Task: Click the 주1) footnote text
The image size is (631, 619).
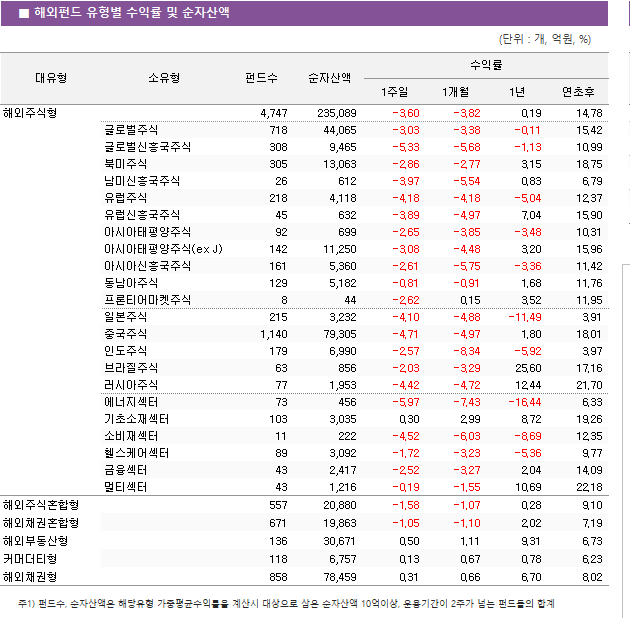Action: [286, 603]
